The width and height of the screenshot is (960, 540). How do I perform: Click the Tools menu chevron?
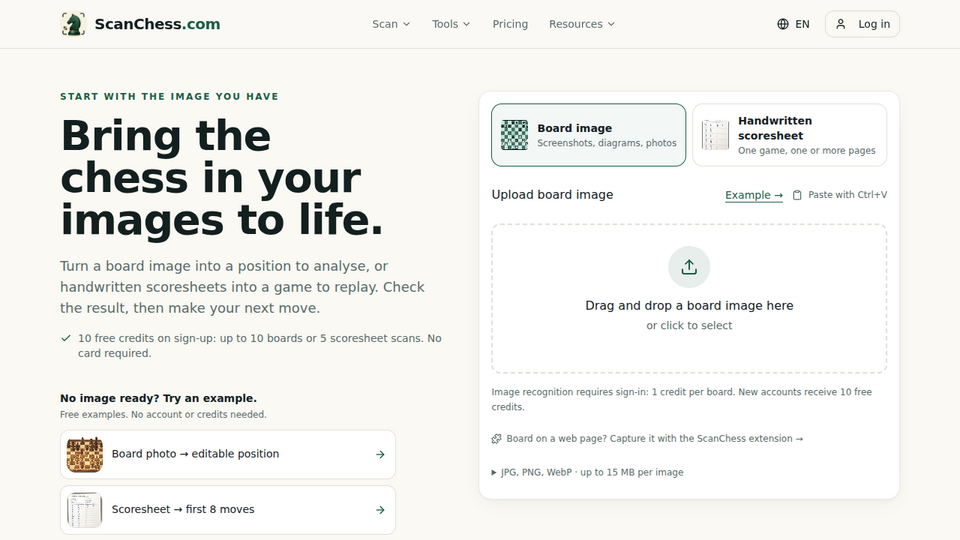467,24
